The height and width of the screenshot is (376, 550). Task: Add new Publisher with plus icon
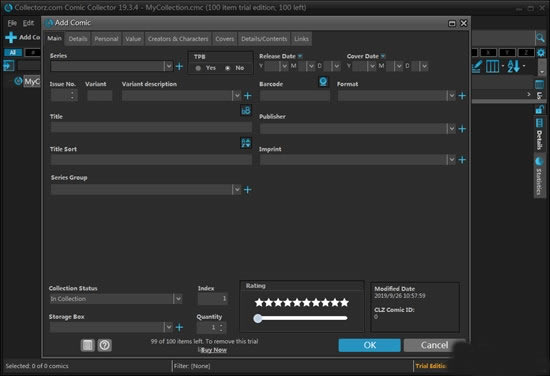(462, 129)
